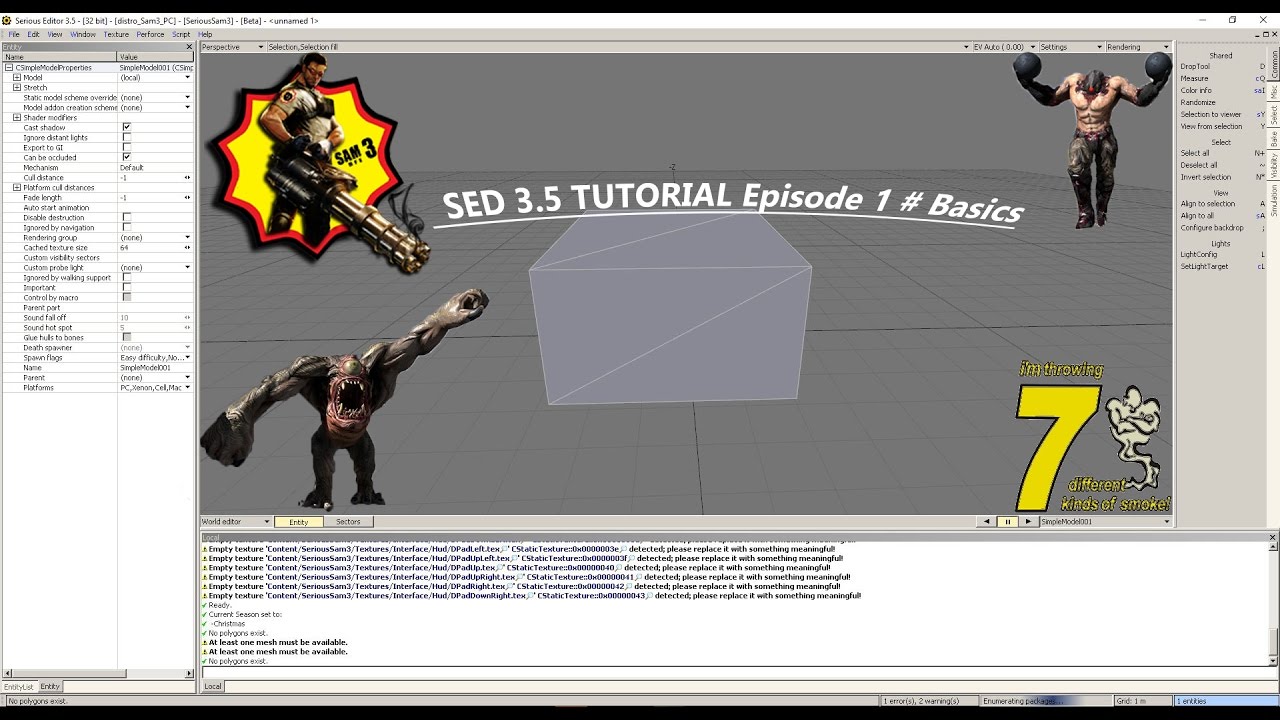Screen dimensions: 1280x720
Task: Click Select all command
Action: (x=1195, y=153)
